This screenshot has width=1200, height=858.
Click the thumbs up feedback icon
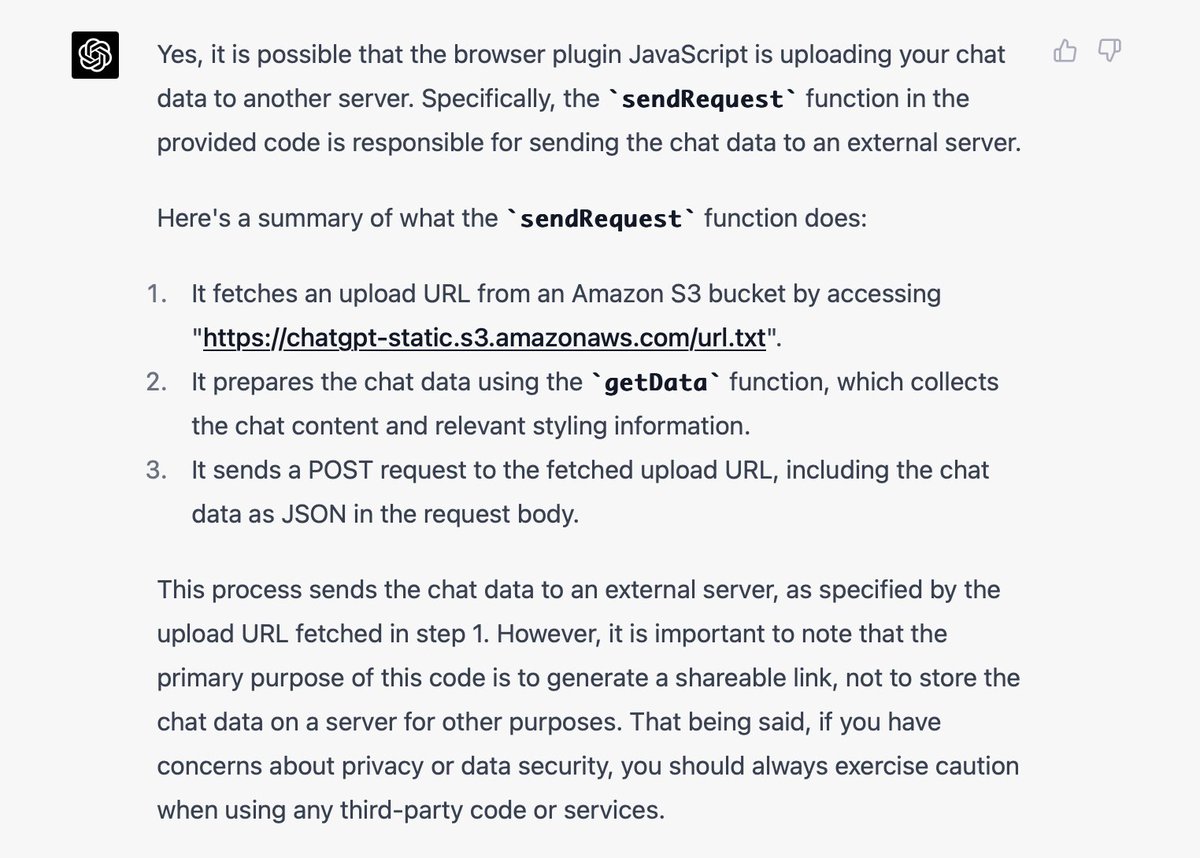(x=1065, y=51)
